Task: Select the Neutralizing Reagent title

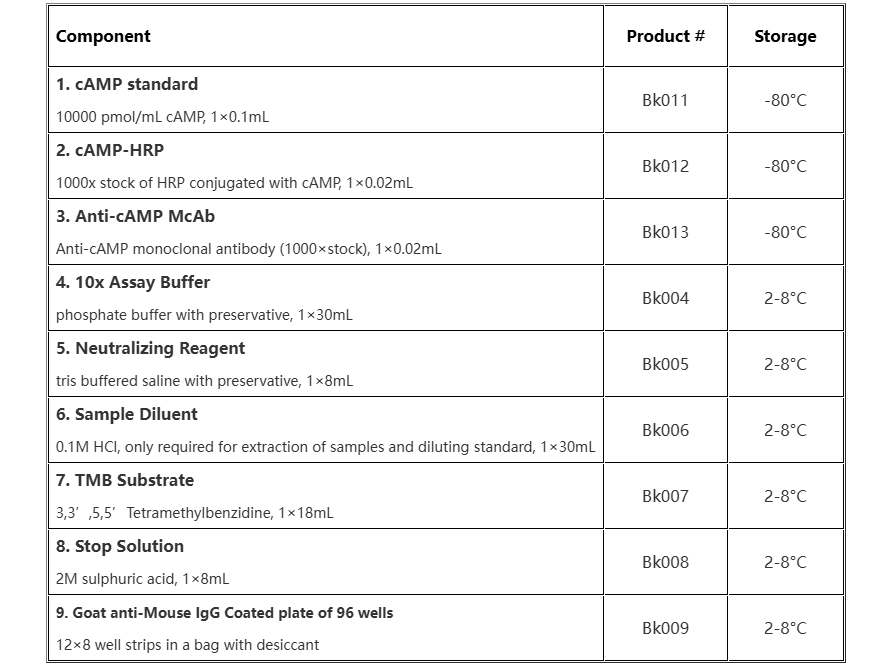Action: pyautogui.click(x=150, y=349)
